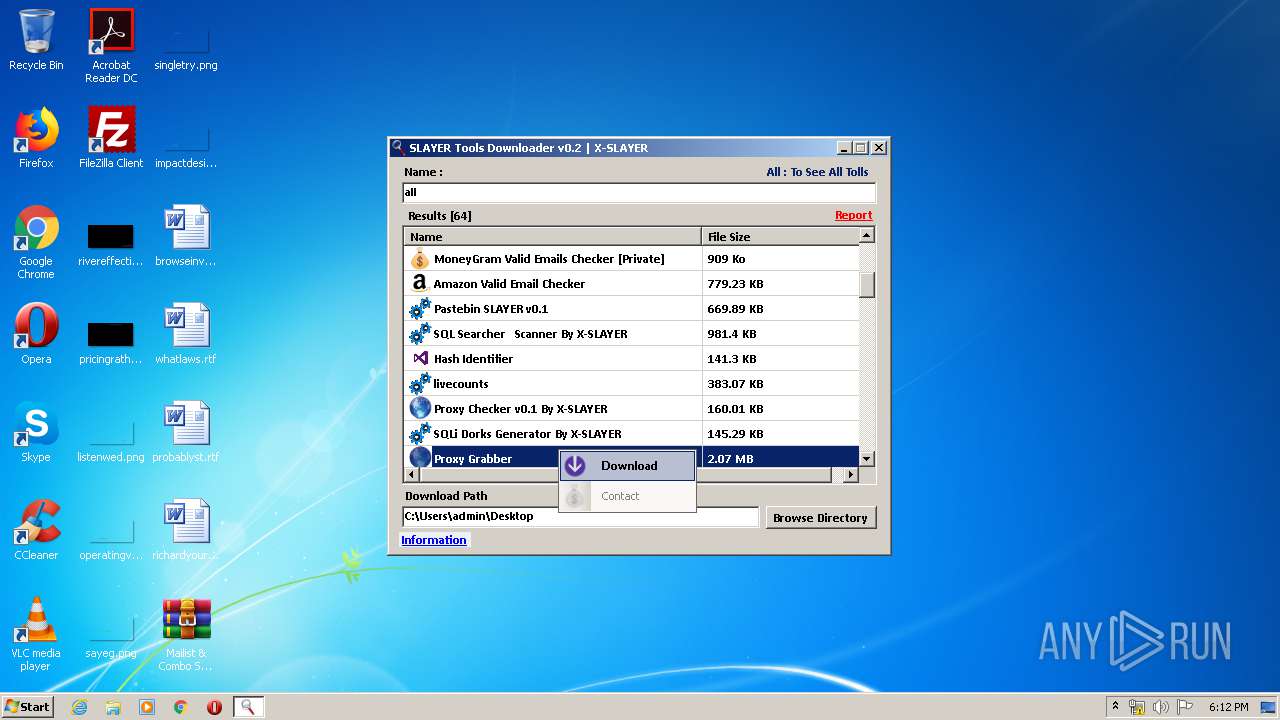Click the Windows Start button
The height and width of the screenshot is (720, 1280).
click(x=27, y=707)
